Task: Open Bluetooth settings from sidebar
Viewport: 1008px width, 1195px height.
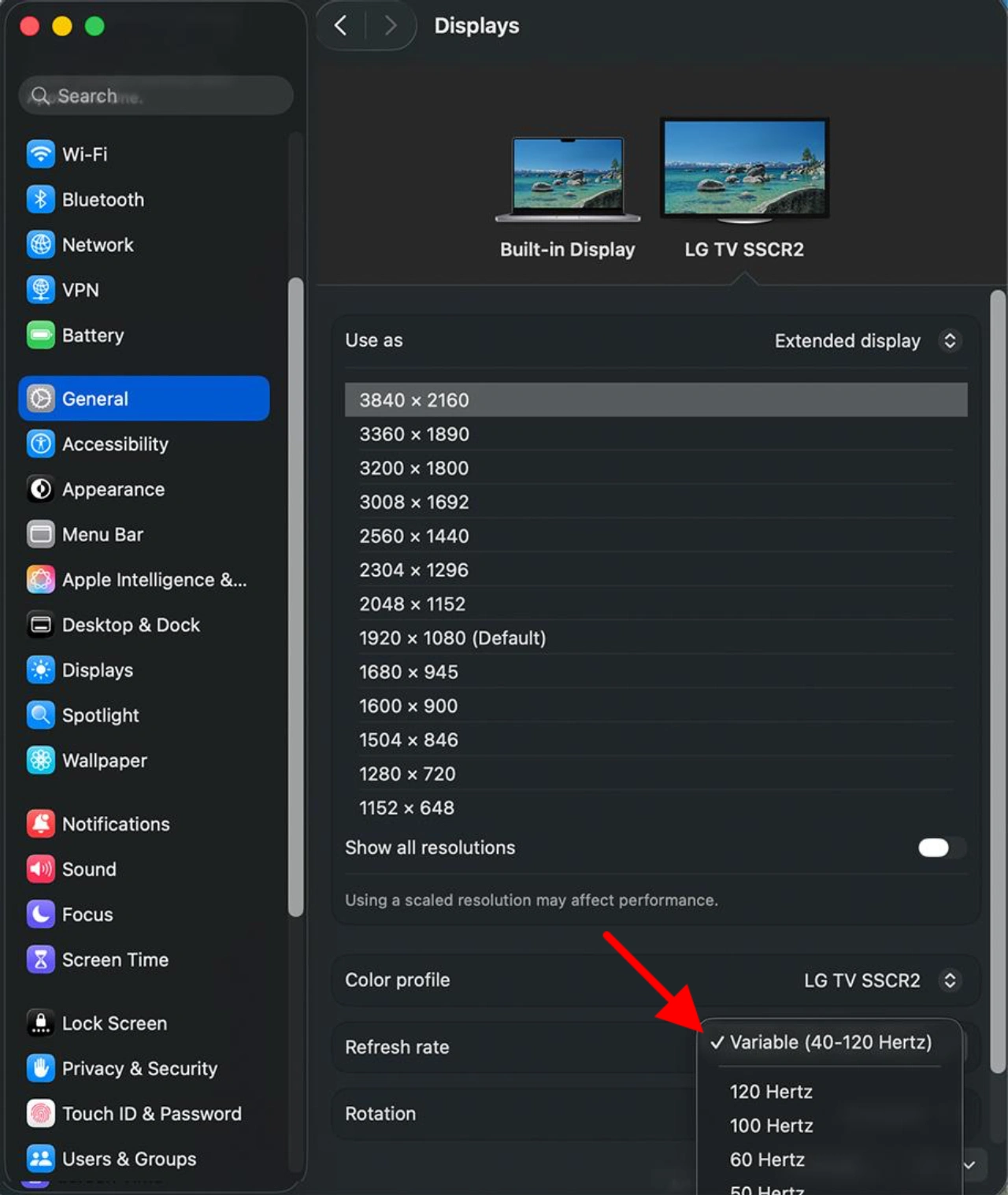Action: click(x=103, y=199)
